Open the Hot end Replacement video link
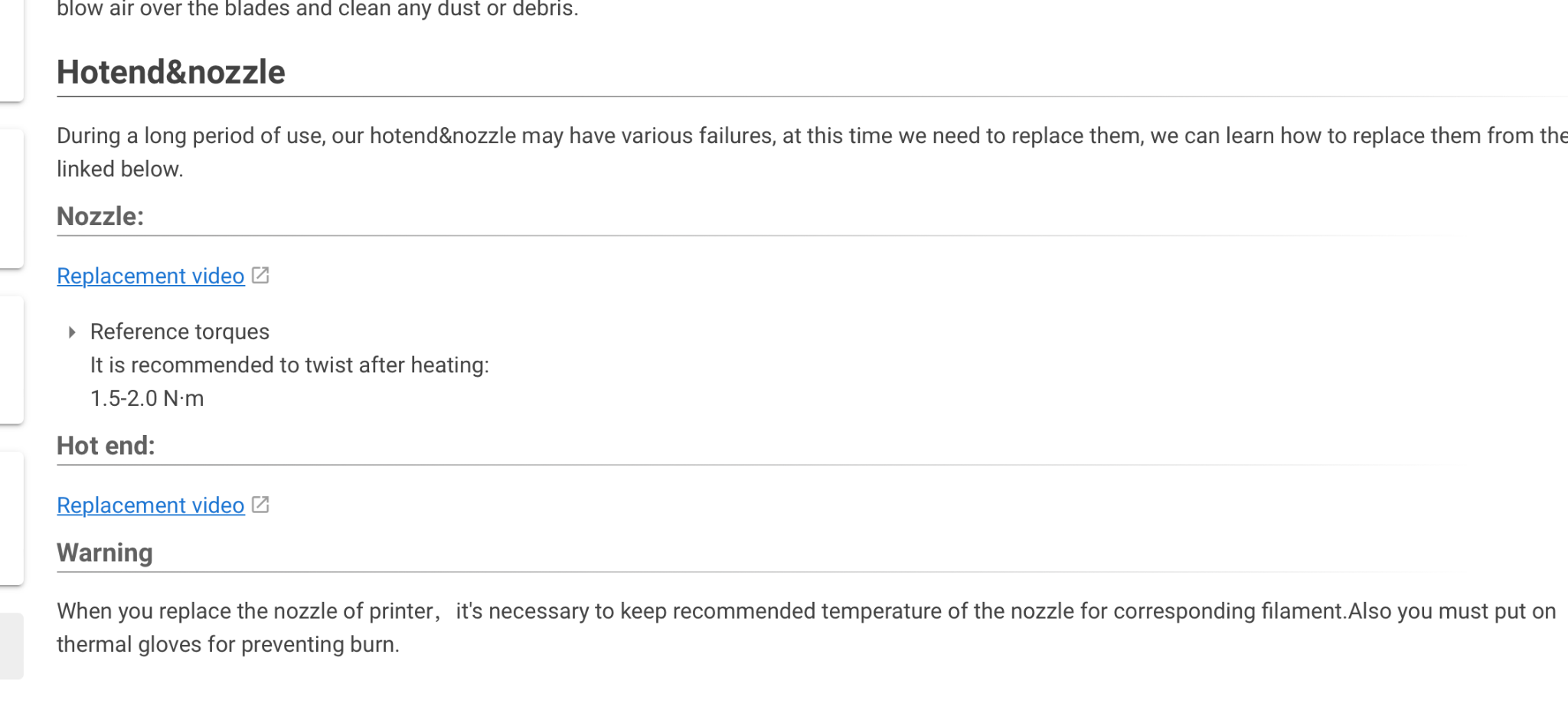Viewport: 1568px width, 713px height. point(151,505)
